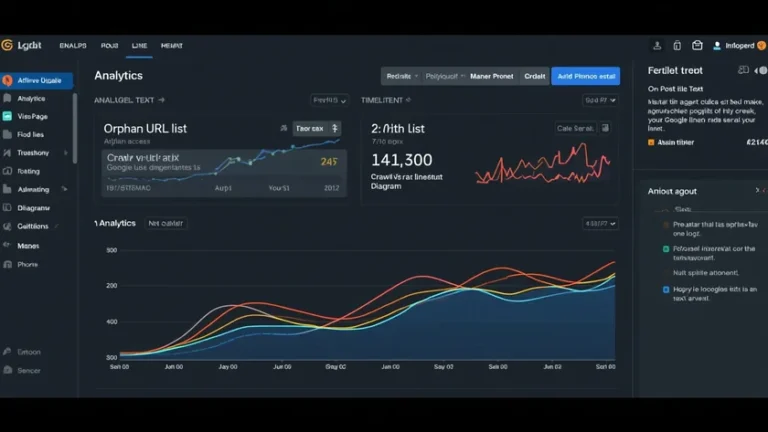
Task: Check the green Fofonsel box
Action: pos(666,249)
